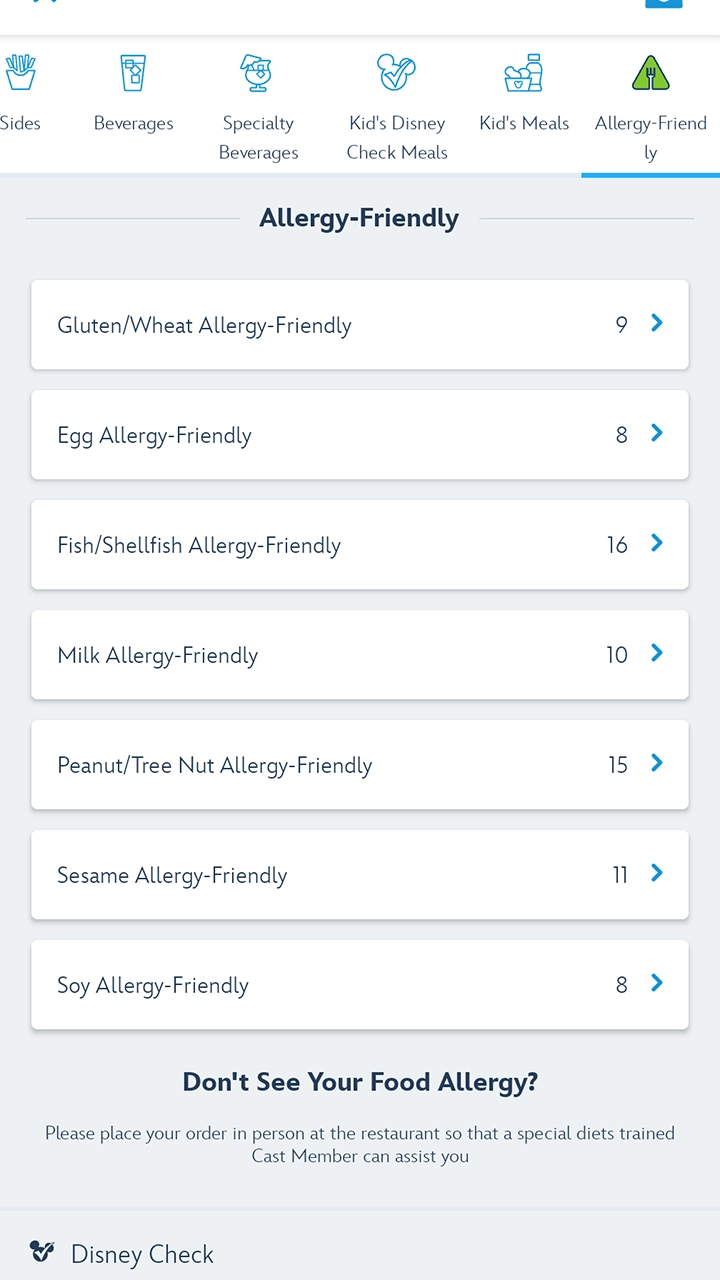This screenshot has width=720, height=1280.
Task: Open Sesame Allergy-Friendly item list
Action: (x=360, y=875)
